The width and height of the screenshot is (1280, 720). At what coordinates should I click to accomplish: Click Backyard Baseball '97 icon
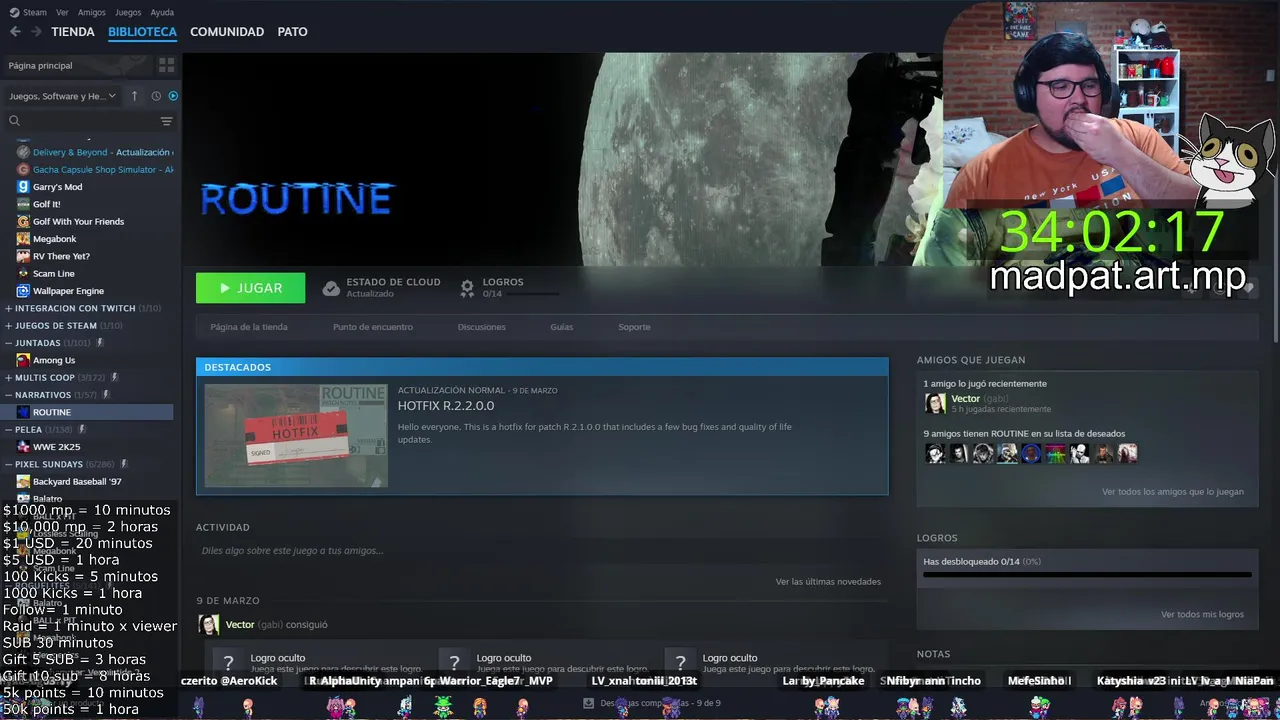[x=23, y=481]
